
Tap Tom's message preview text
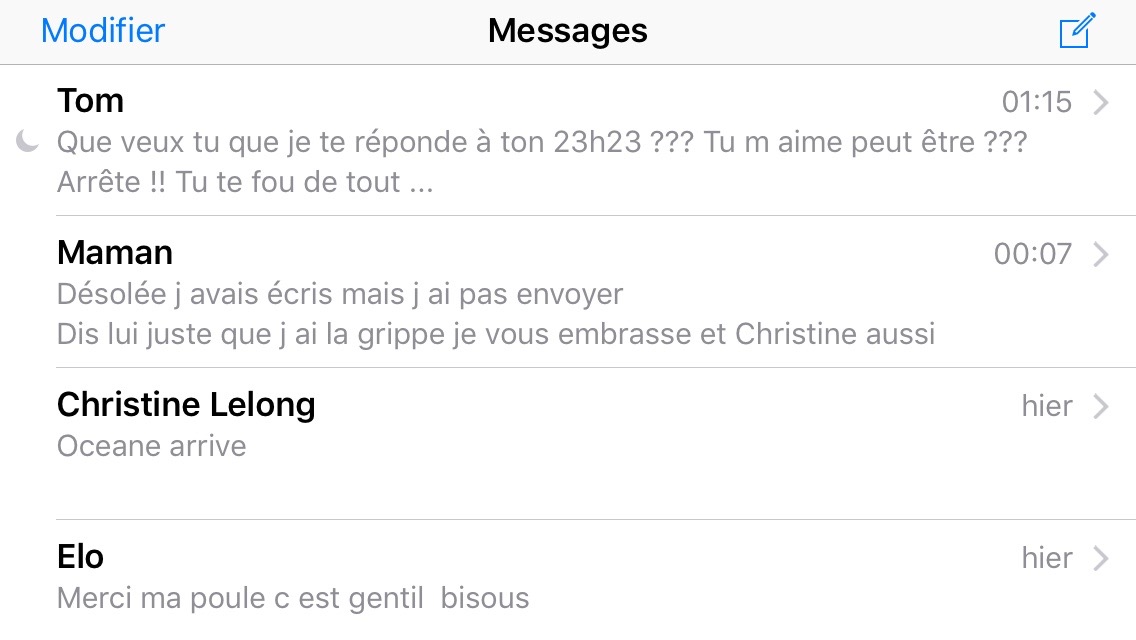pyautogui.click(x=540, y=162)
